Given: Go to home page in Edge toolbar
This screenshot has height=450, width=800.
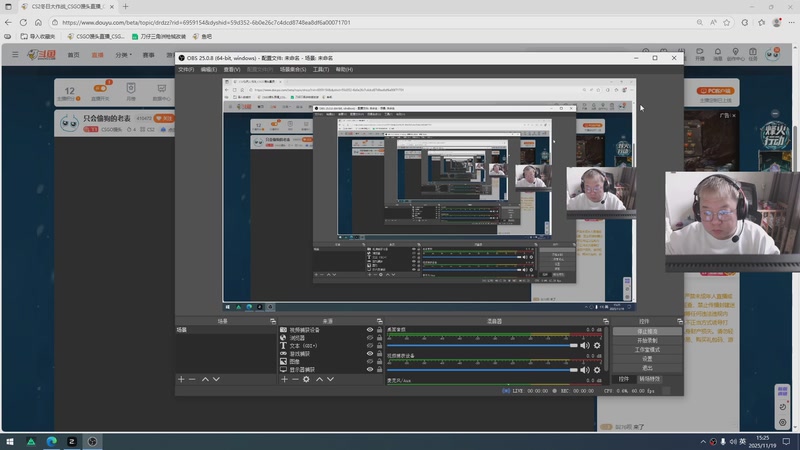Looking at the screenshot, I should tap(38, 22).
